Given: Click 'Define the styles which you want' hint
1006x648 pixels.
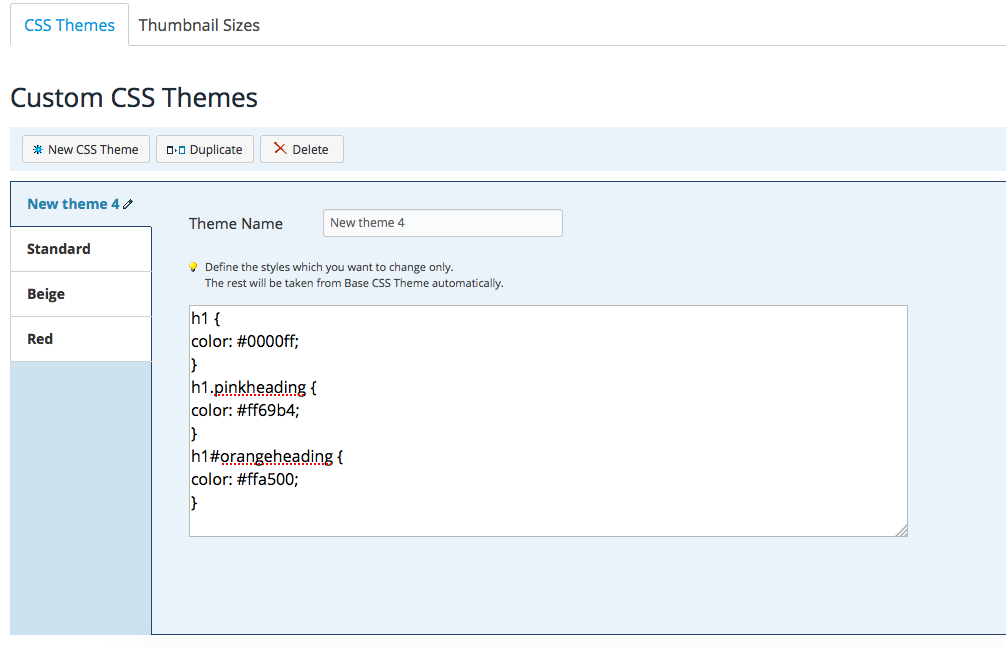Looking at the screenshot, I should coord(329,267).
